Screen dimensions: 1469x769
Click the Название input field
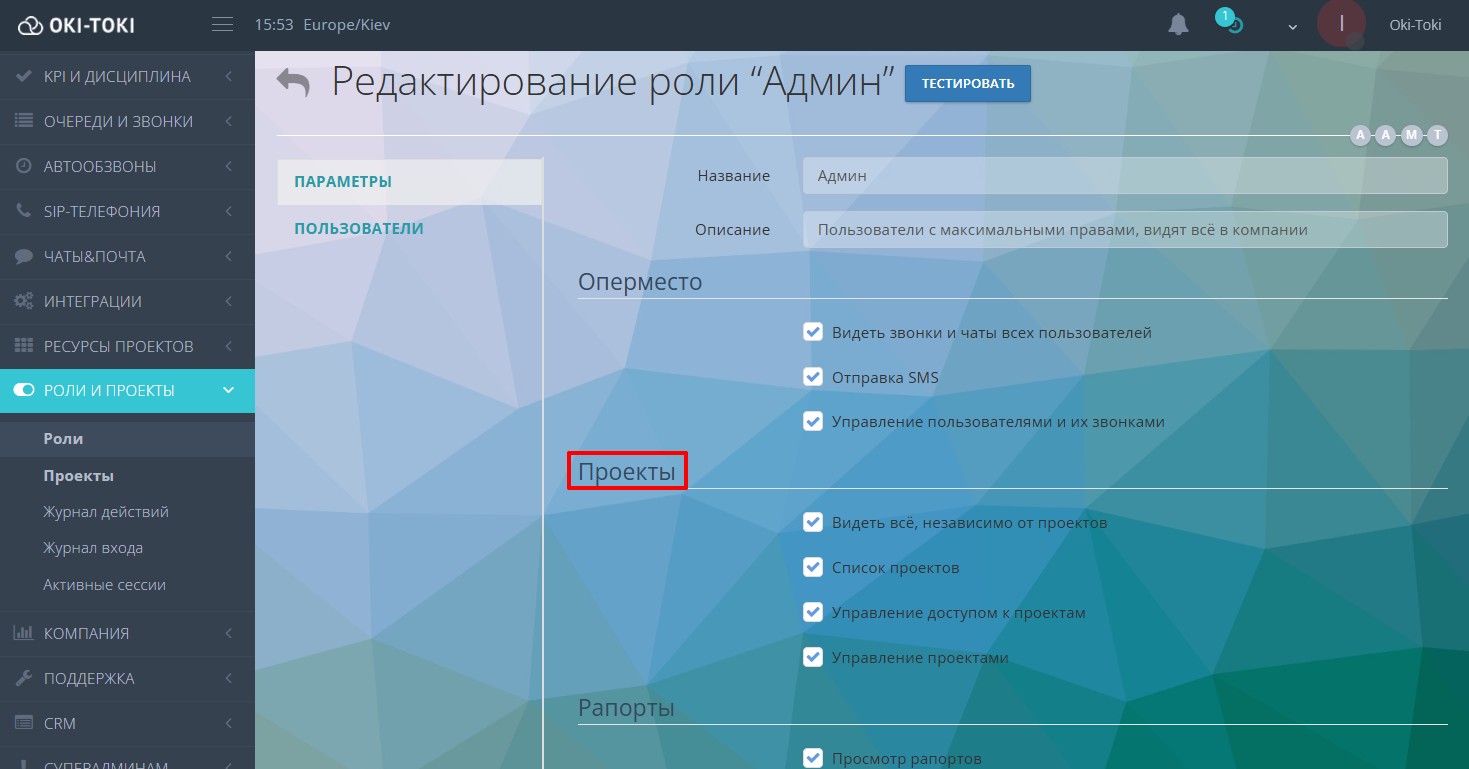pyautogui.click(x=1125, y=175)
